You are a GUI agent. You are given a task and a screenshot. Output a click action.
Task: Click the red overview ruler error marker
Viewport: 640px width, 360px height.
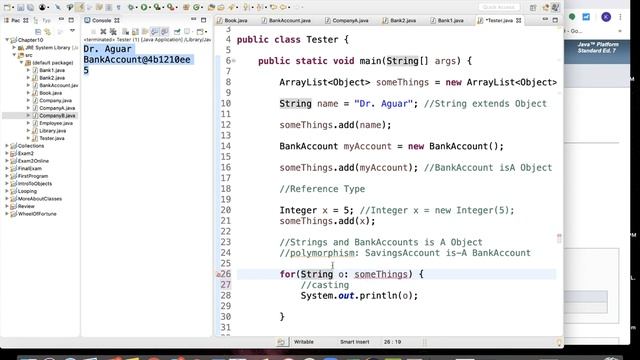[x=559, y=236]
